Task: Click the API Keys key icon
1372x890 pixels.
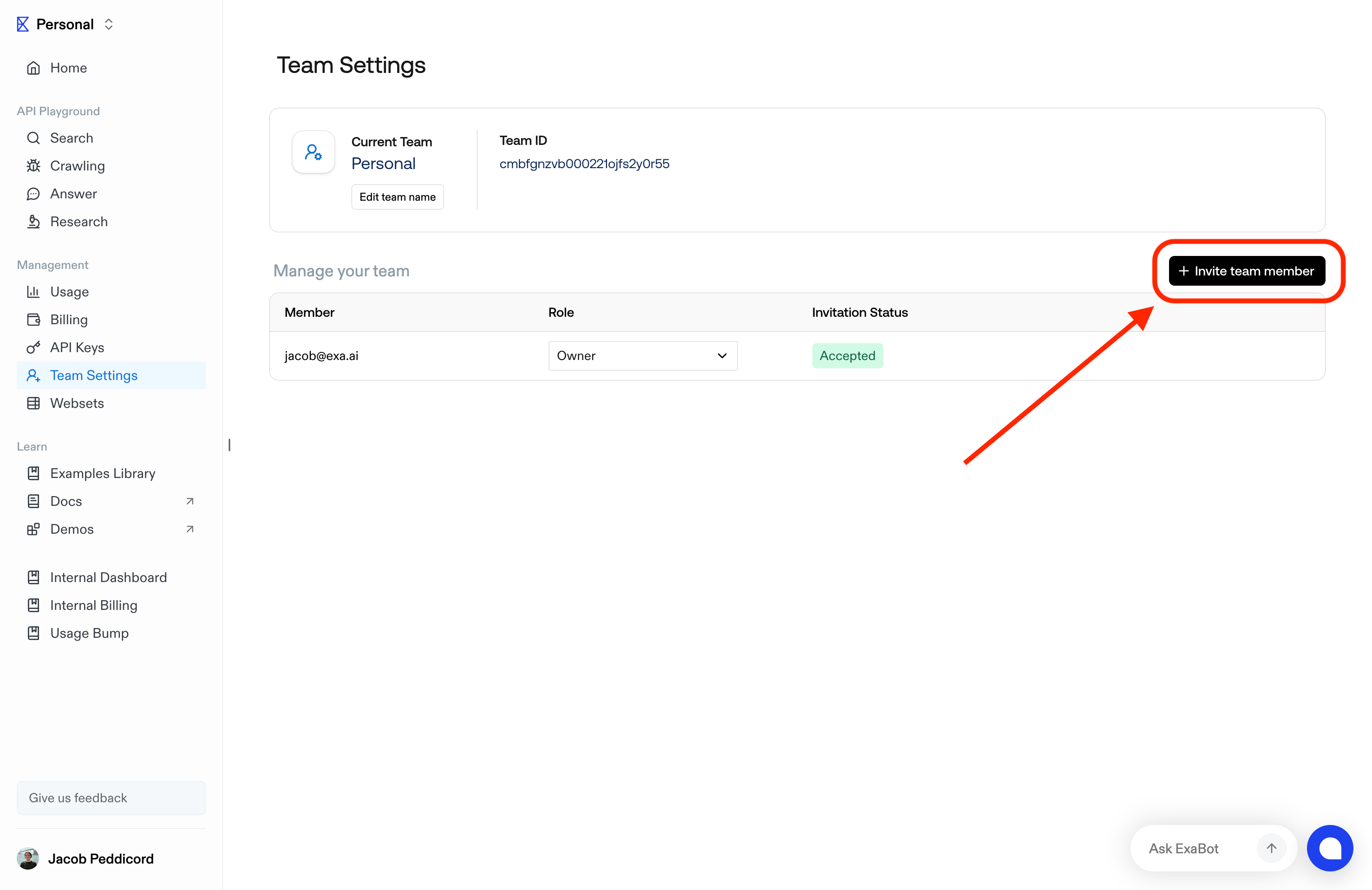Action: (x=33, y=347)
